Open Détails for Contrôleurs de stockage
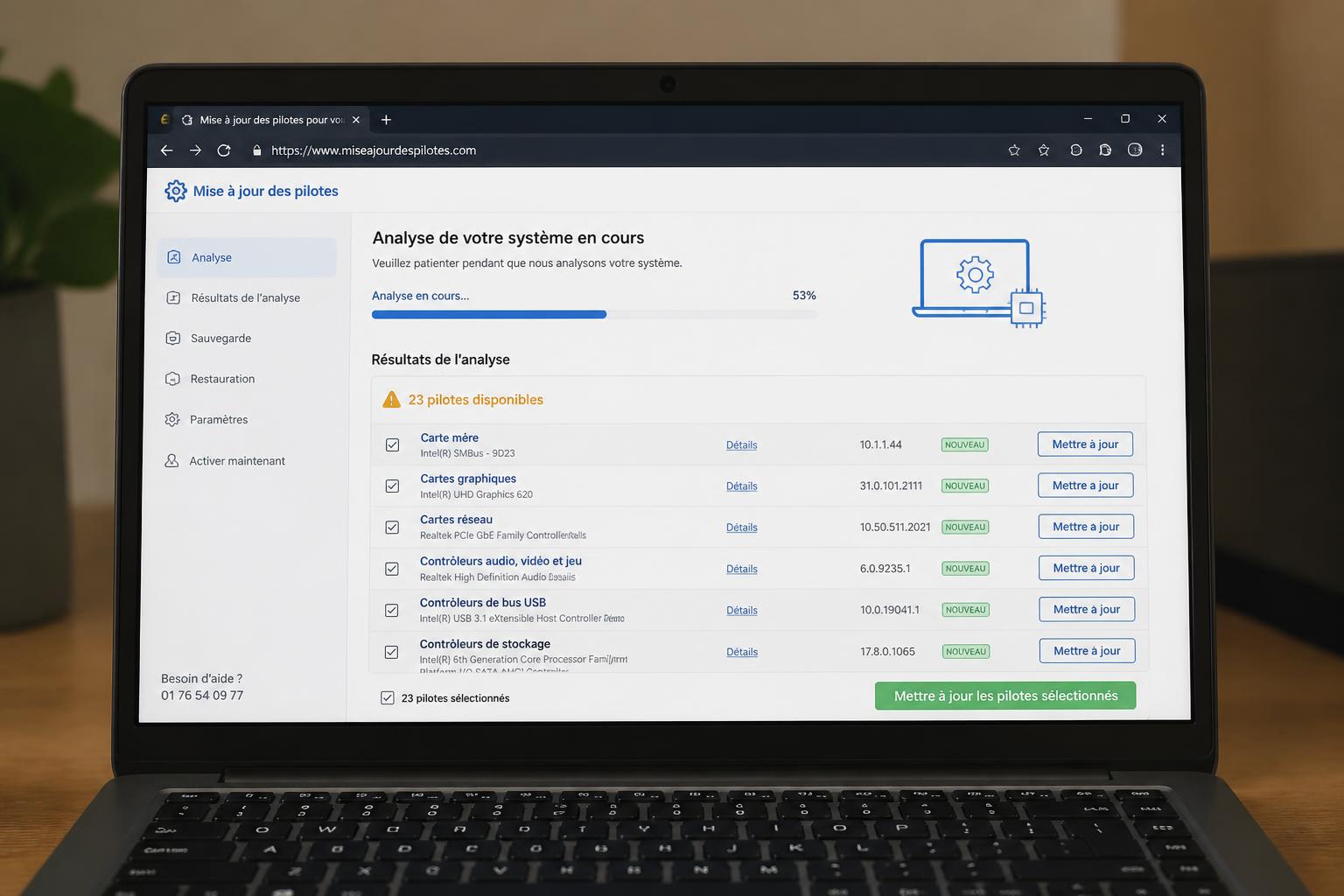Image resolution: width=1344 pixels, height=896 pixels. (x=741, y=652)
